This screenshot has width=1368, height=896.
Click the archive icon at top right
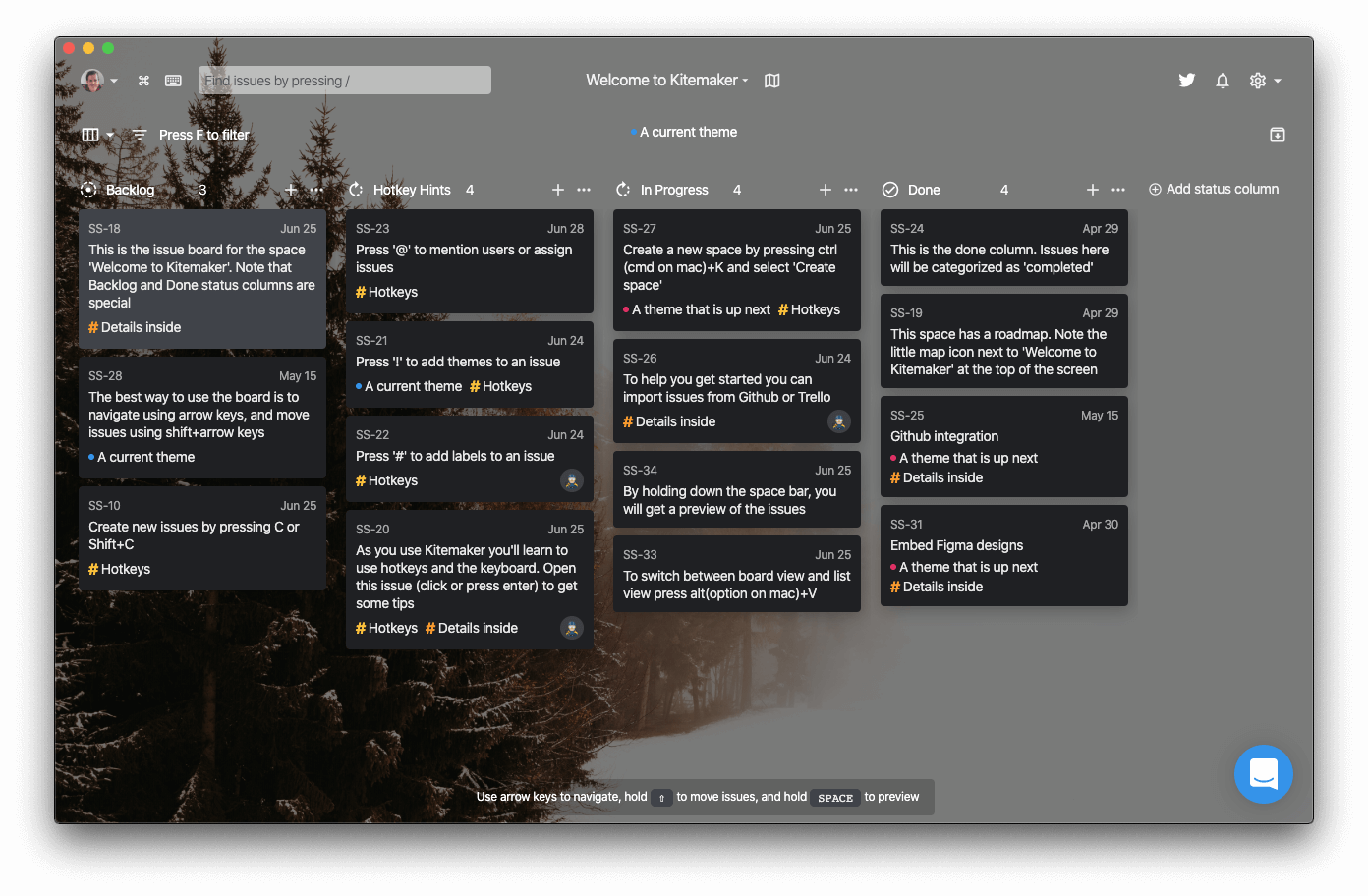(1277, 135)
